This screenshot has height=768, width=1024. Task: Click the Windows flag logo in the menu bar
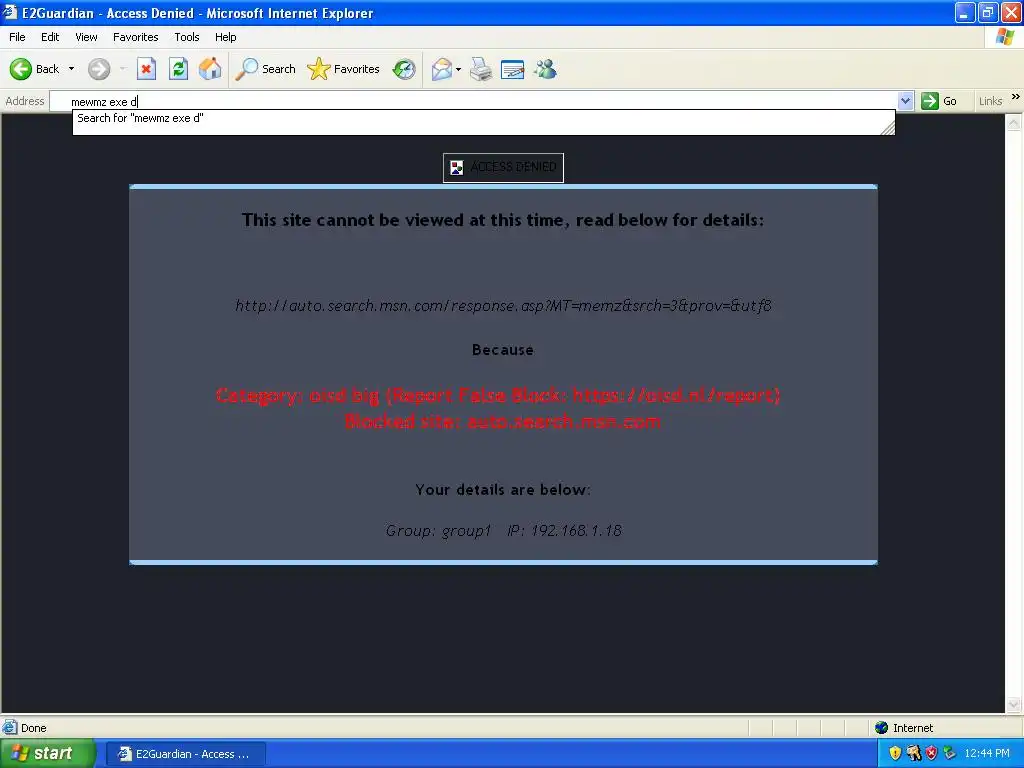point(1005,37)
